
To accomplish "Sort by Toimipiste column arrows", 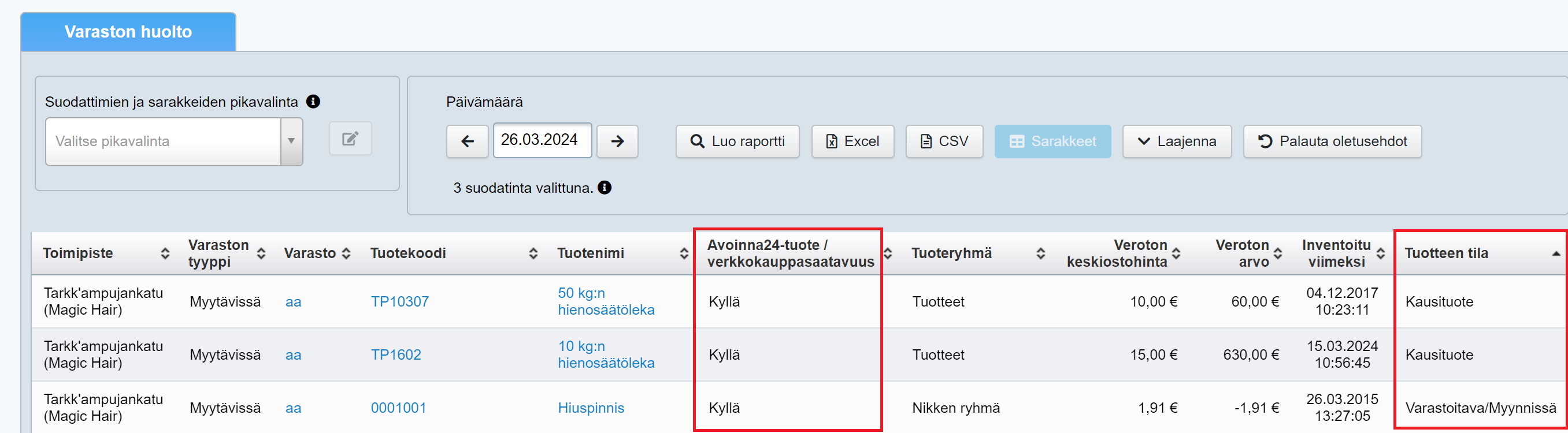I will [165, 253].
